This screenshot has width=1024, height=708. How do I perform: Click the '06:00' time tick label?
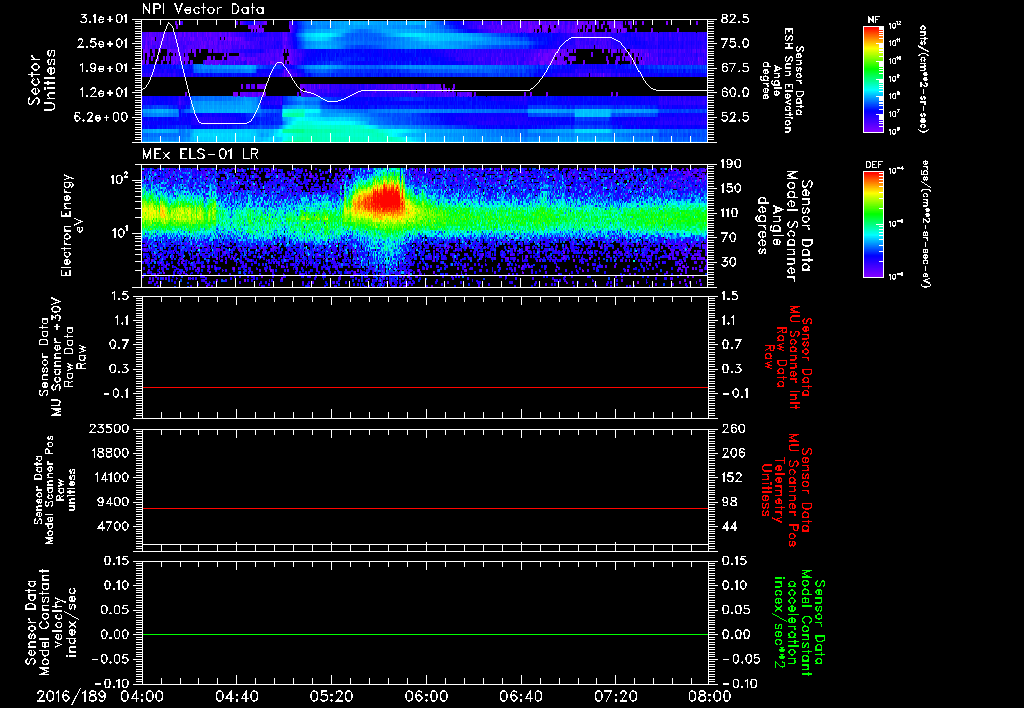click(426, 696)
